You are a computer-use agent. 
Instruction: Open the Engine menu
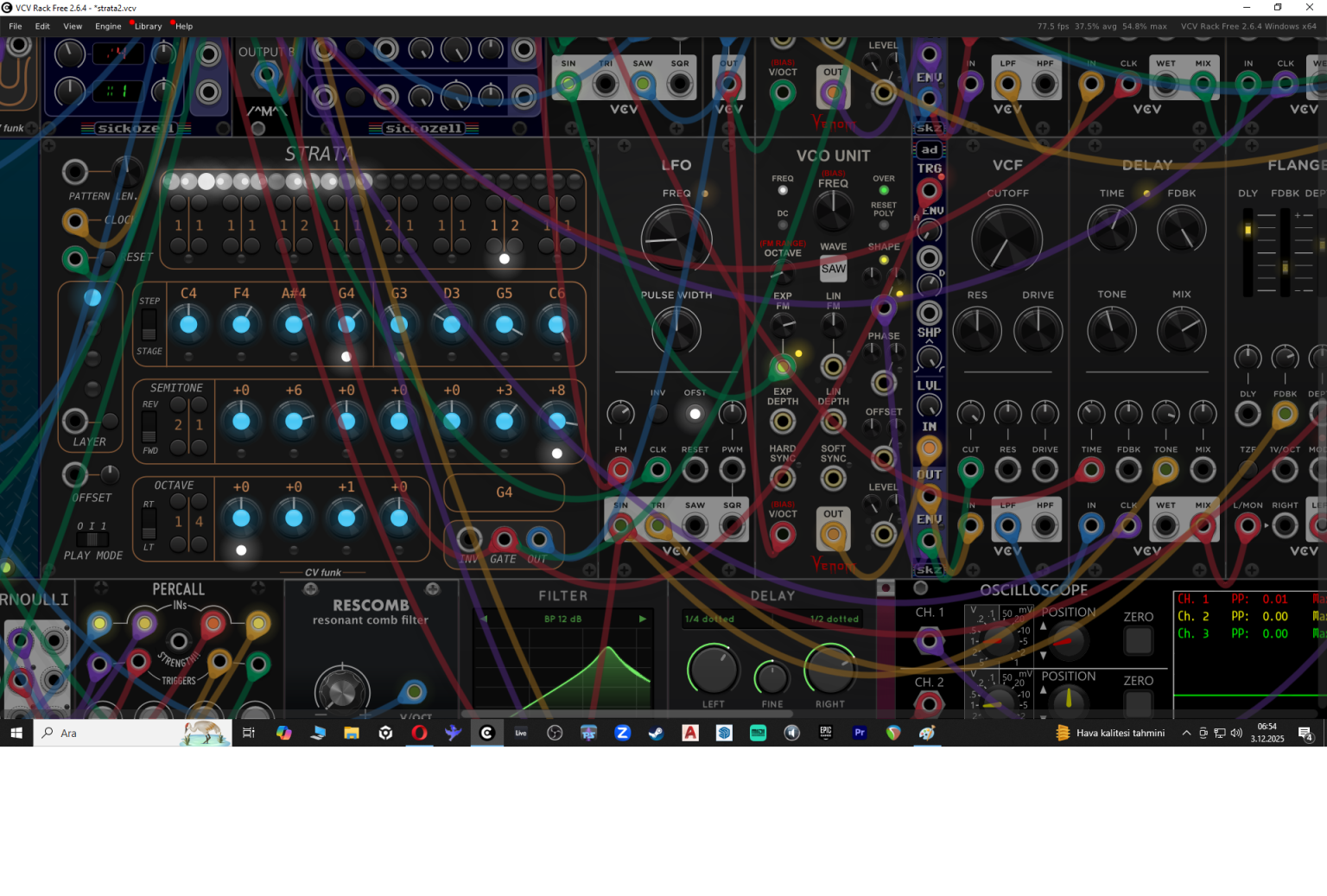pyautogui.click(x=108, y=26)
